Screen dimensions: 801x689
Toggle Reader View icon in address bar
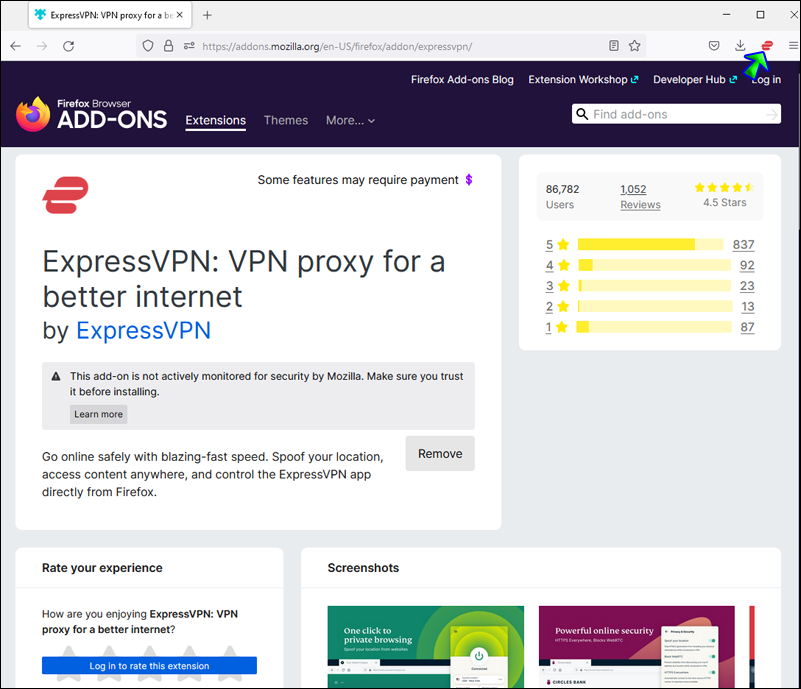point(614,46)
